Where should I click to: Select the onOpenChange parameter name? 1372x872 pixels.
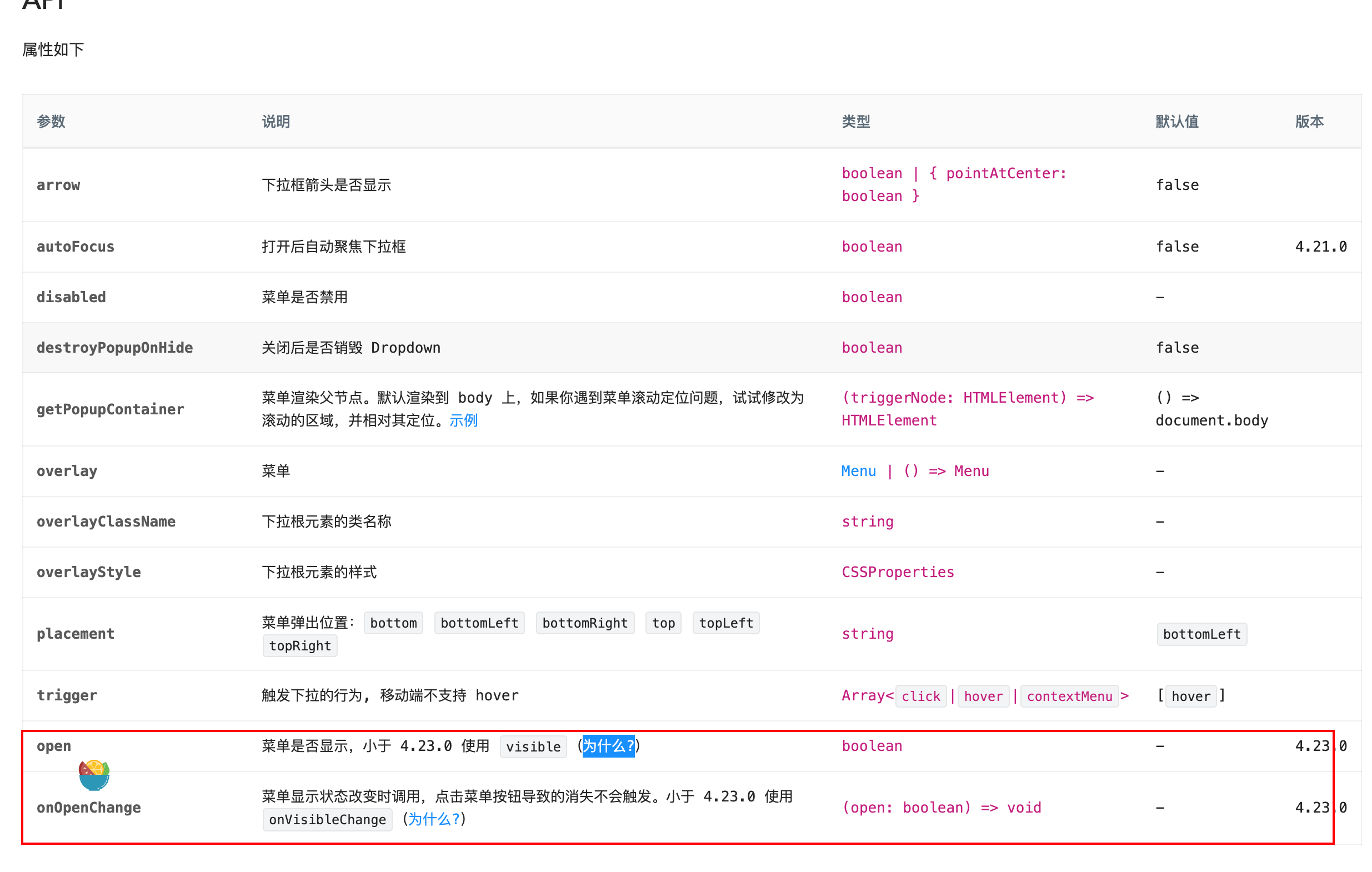point(88,808)
